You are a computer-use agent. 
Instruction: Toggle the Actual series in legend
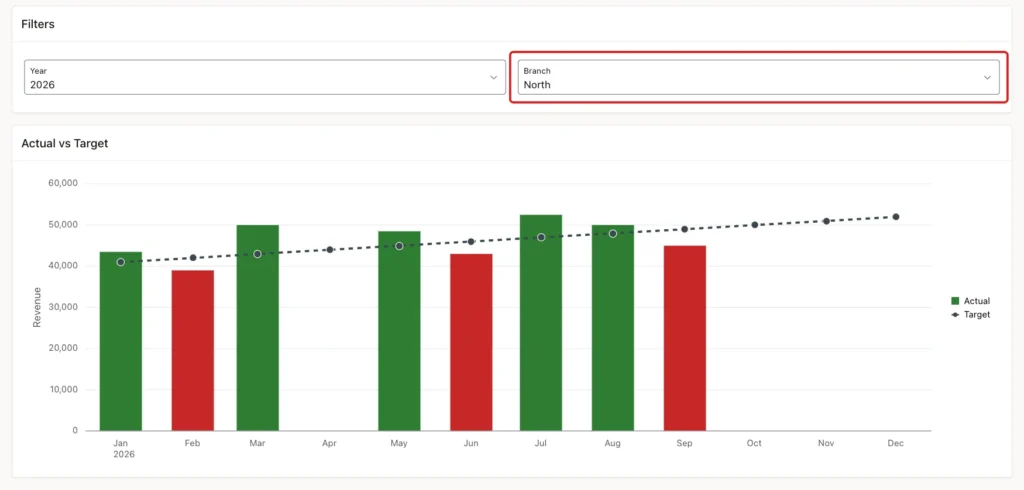pos(970,301)
